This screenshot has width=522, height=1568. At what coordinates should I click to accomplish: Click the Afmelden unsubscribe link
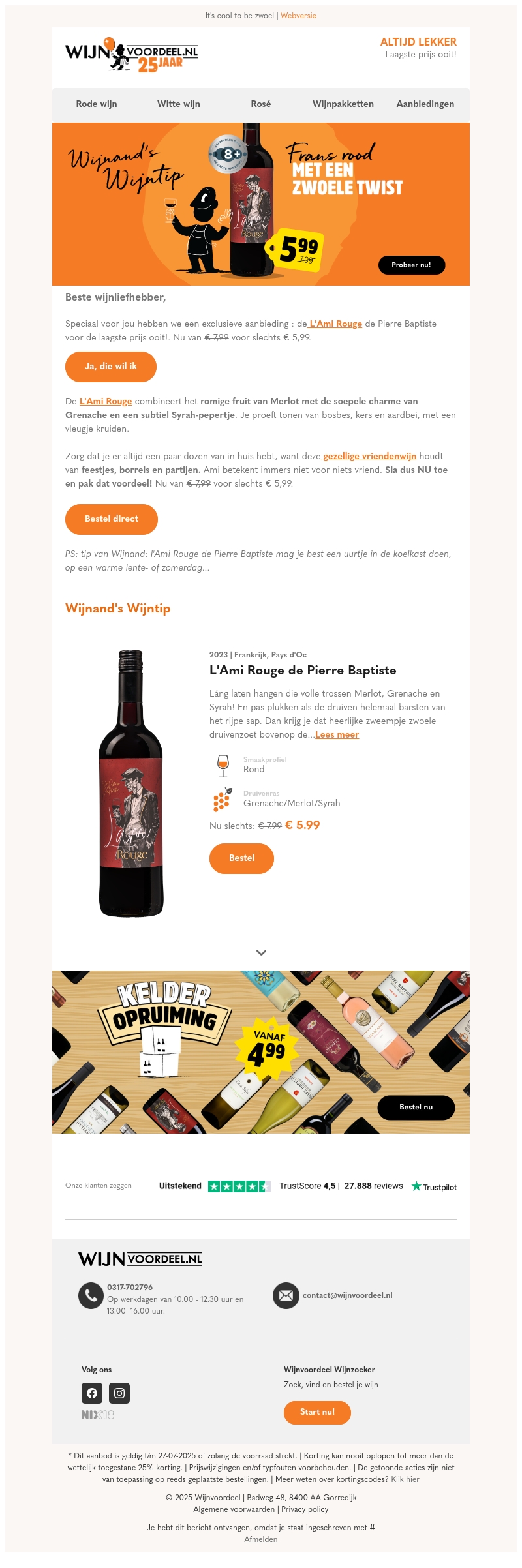(261, 1539)
